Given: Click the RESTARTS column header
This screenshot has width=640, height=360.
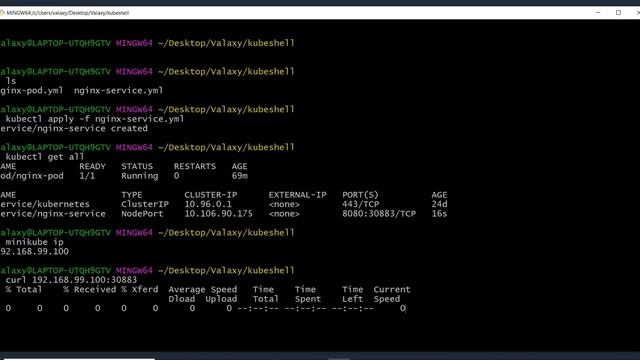Looking at the screenshot, I should (x=195, y=167).
